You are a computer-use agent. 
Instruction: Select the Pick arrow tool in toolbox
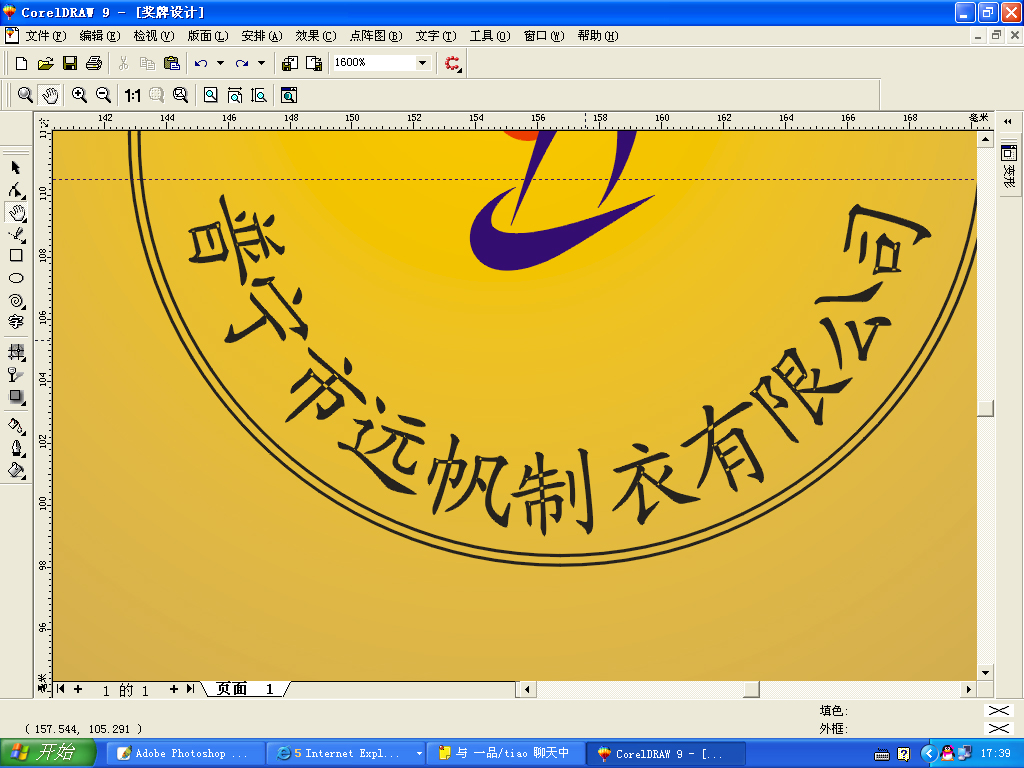(16, 168)
